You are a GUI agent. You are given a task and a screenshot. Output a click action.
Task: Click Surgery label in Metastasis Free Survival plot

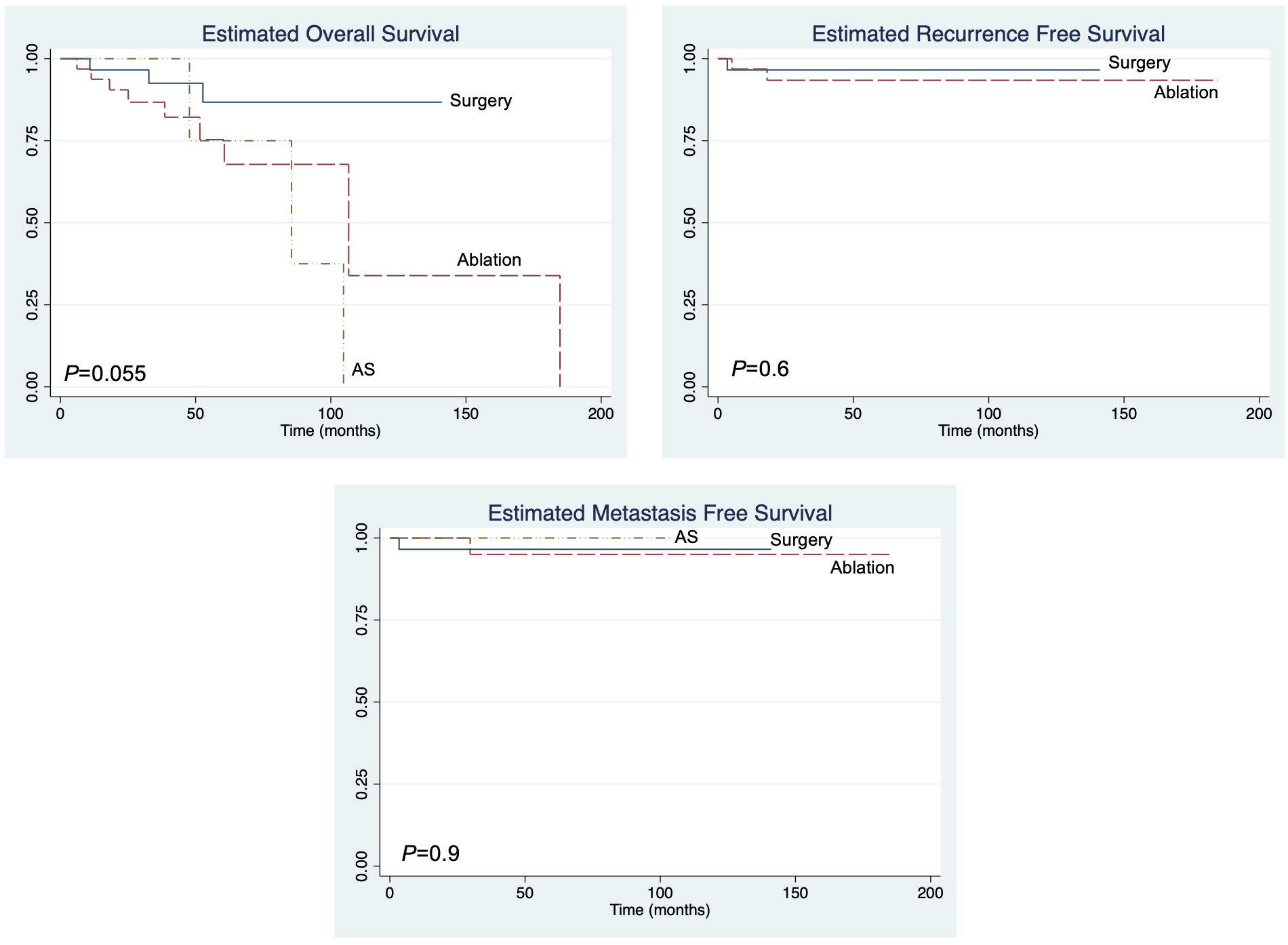click(x=801, y=540)
